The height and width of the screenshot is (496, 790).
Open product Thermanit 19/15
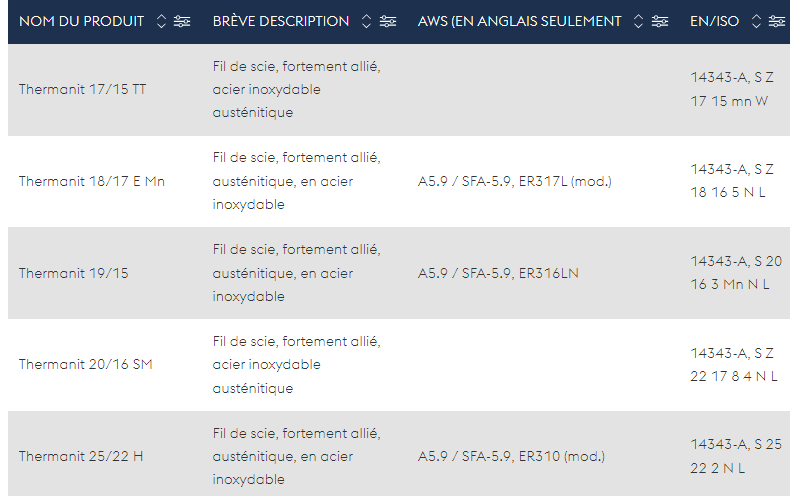74,273
